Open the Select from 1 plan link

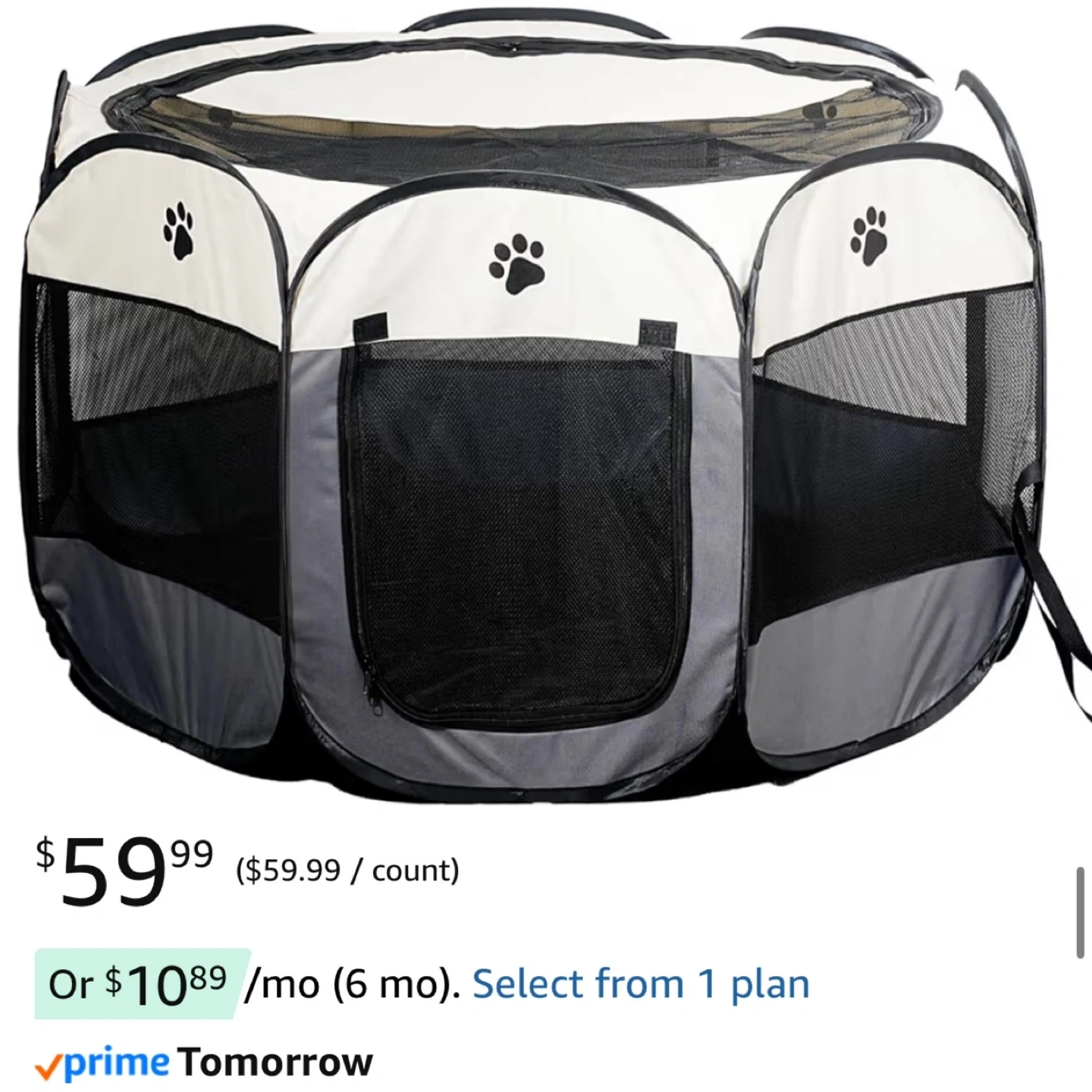[641, 984]
